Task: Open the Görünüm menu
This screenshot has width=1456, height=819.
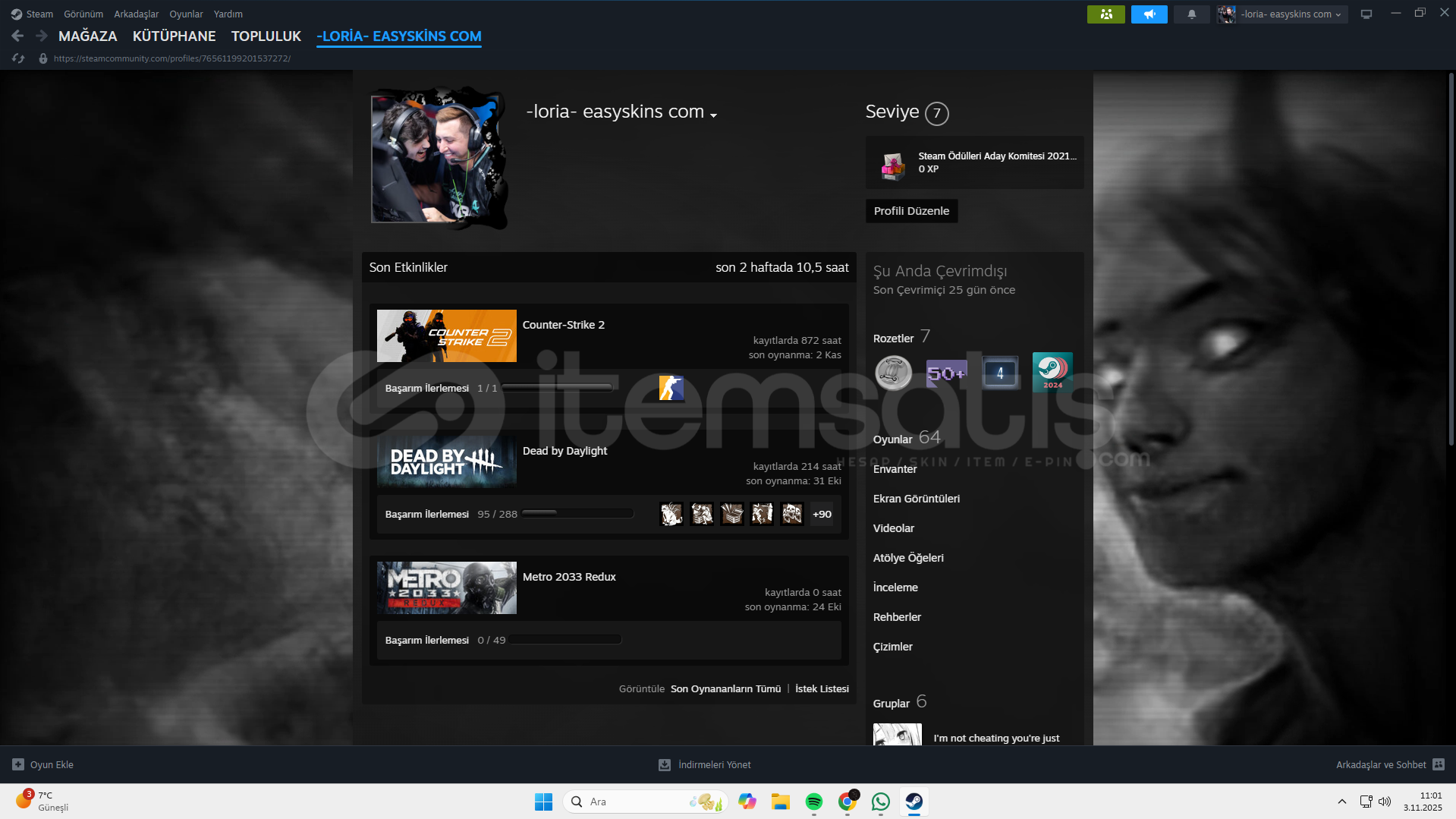Action: (x=83, y=14)
